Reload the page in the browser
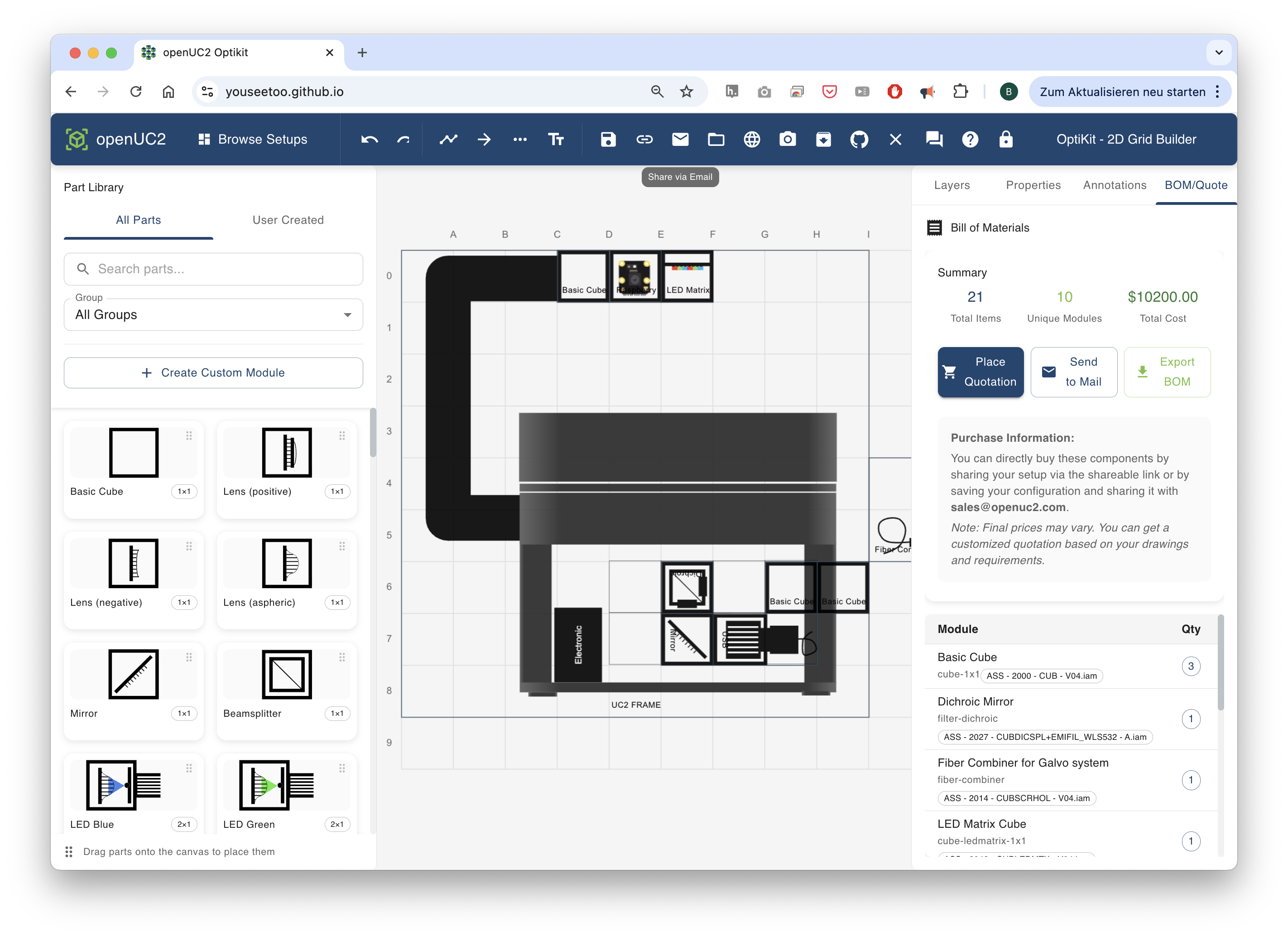The width and height of the screenshot is (1288, 937). (136, 92)
